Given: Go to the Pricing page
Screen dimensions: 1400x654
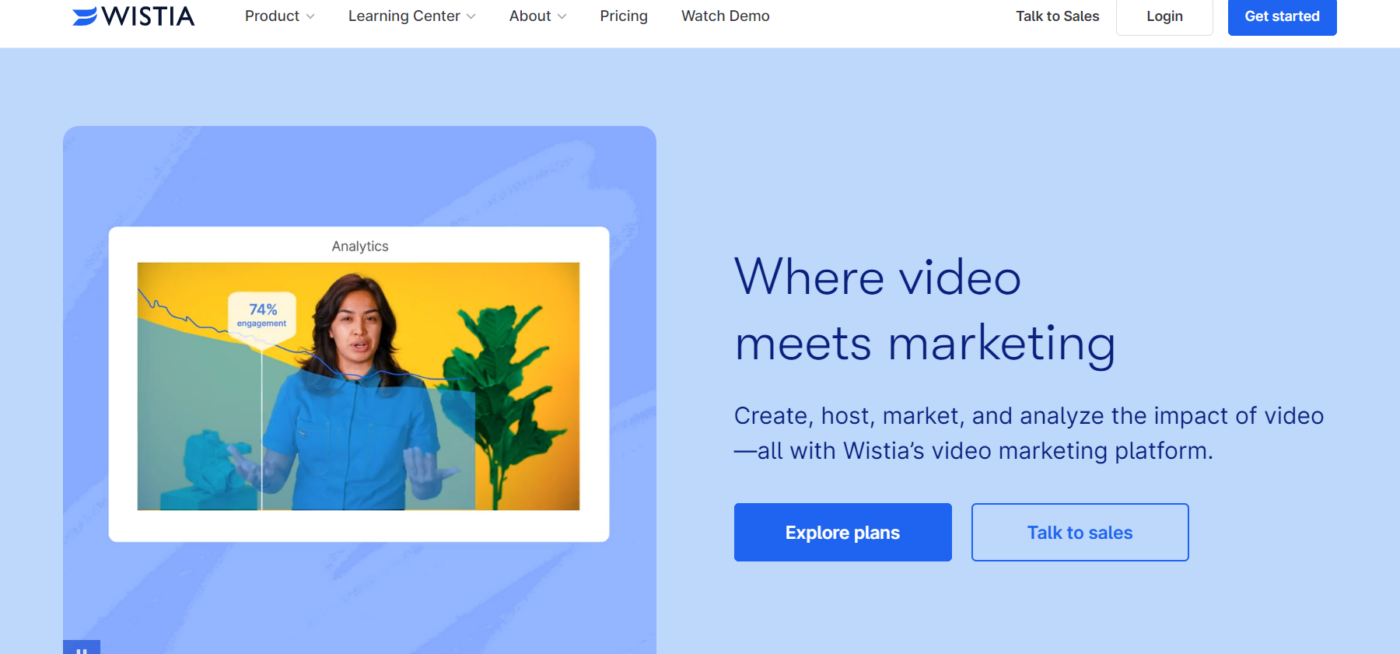Looking at the screenshot, I should point(623,16).
